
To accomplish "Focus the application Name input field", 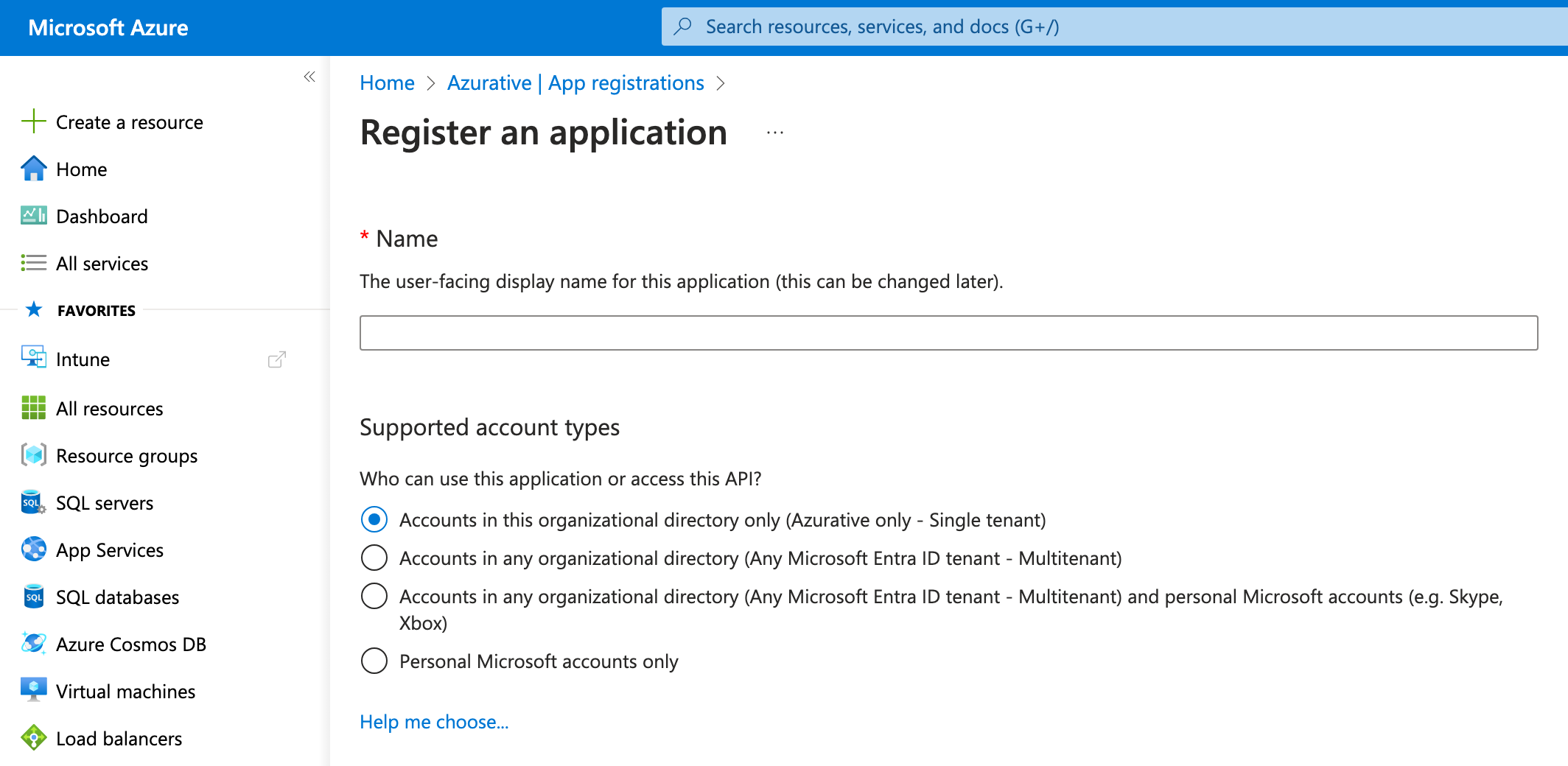I will pos(948,333).
